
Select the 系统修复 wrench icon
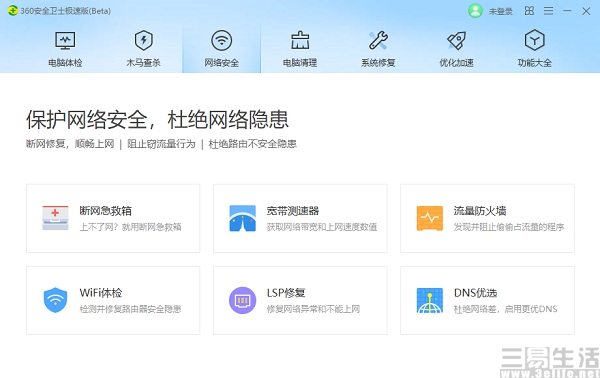click(x=378, y=41)
